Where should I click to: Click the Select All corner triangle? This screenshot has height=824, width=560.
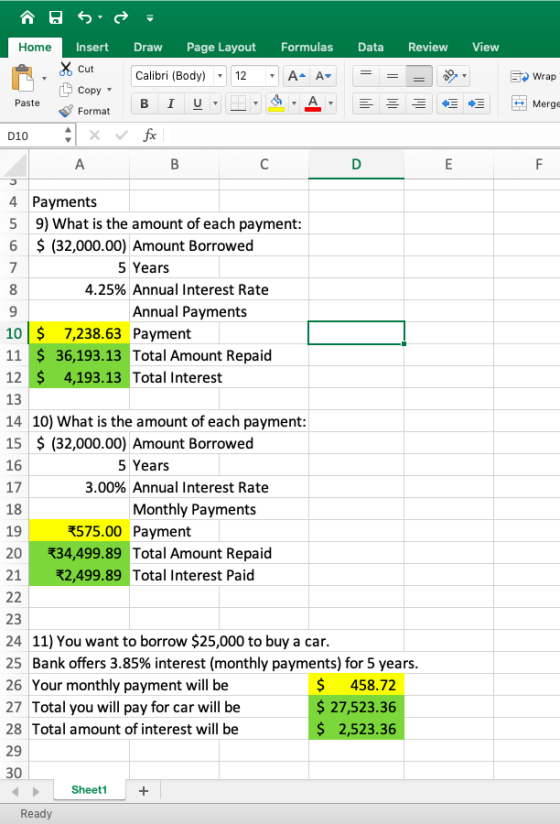(x=15, y=164)
